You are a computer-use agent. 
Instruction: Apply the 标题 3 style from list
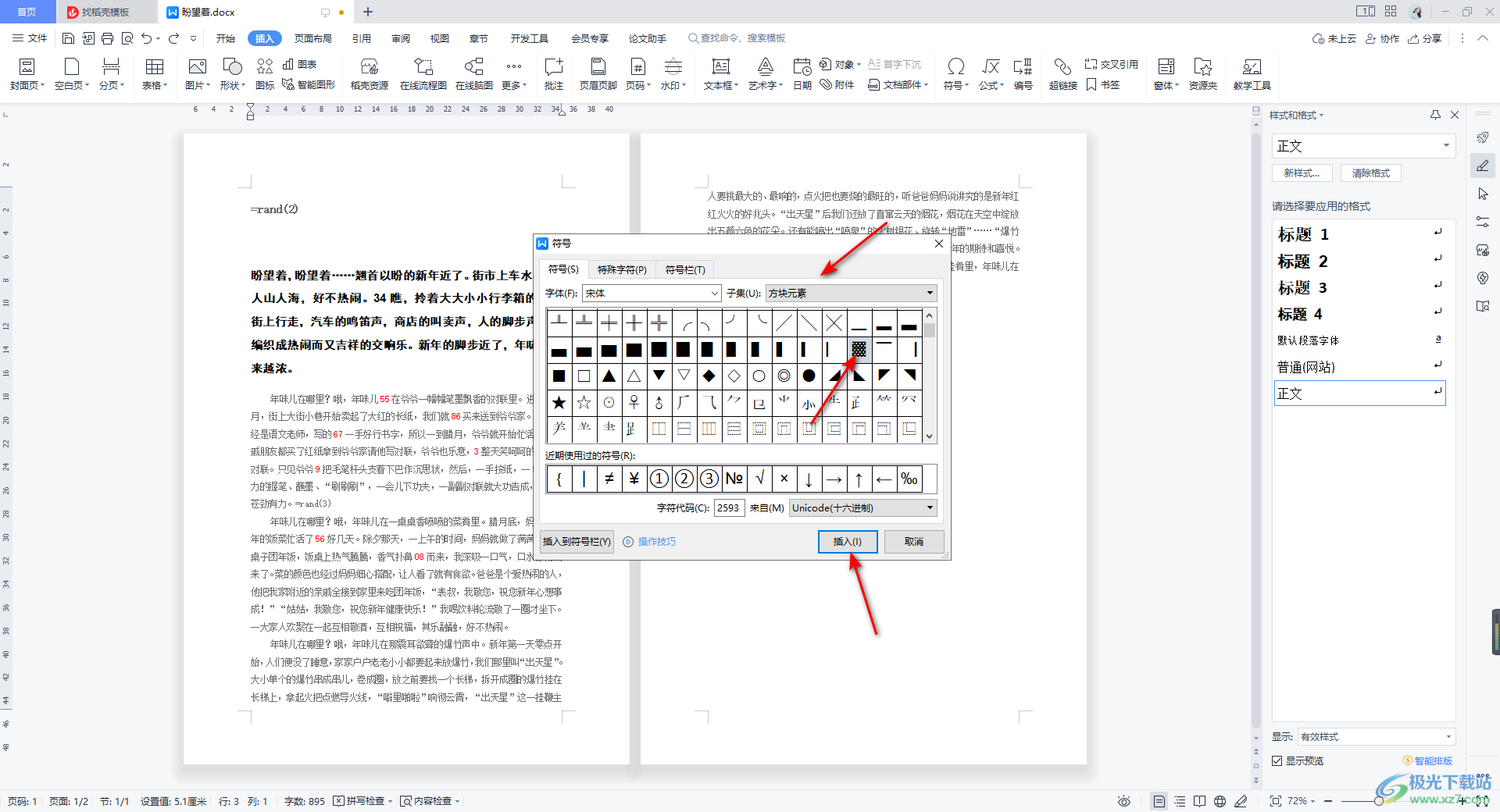(1359, 287)
